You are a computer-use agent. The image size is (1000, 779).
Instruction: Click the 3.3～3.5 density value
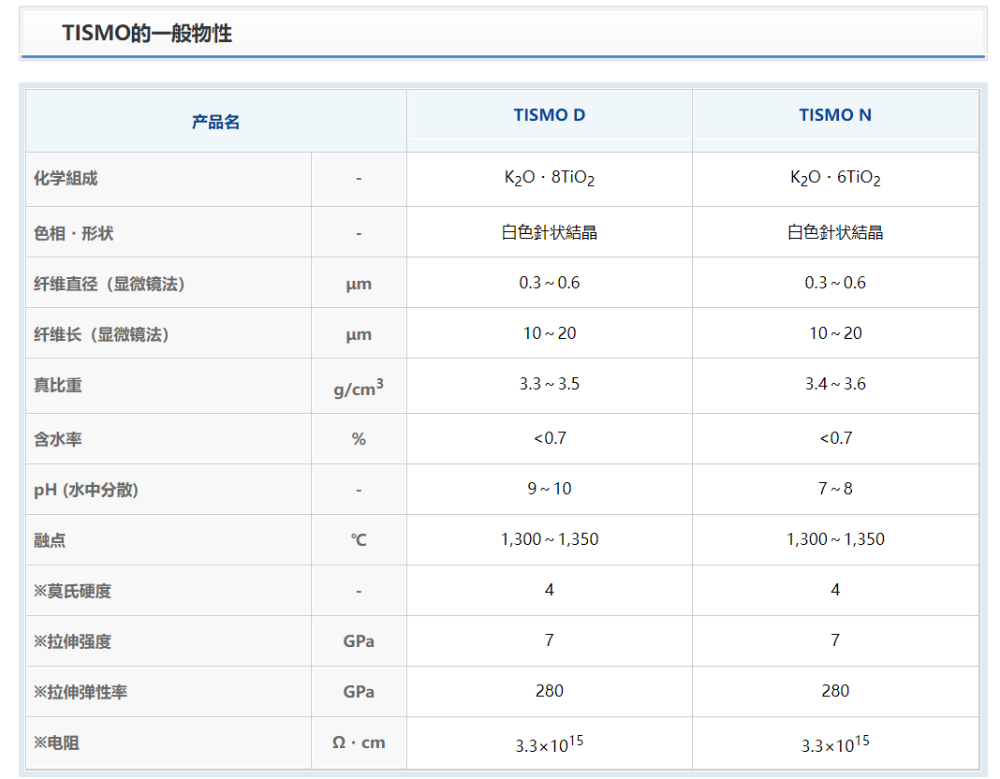click(549, 383)
